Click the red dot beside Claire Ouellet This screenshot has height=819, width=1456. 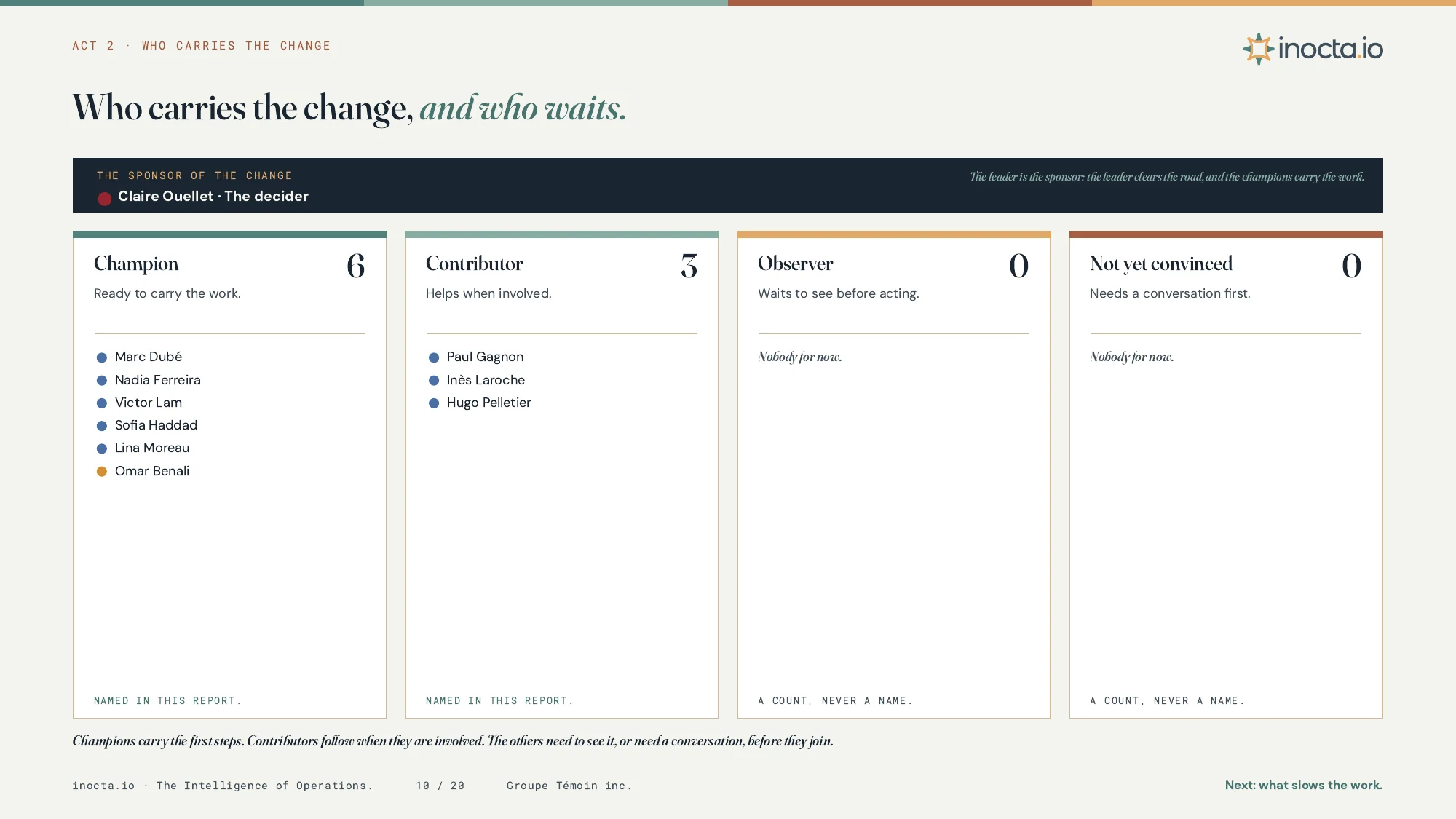tap(105, 199)
